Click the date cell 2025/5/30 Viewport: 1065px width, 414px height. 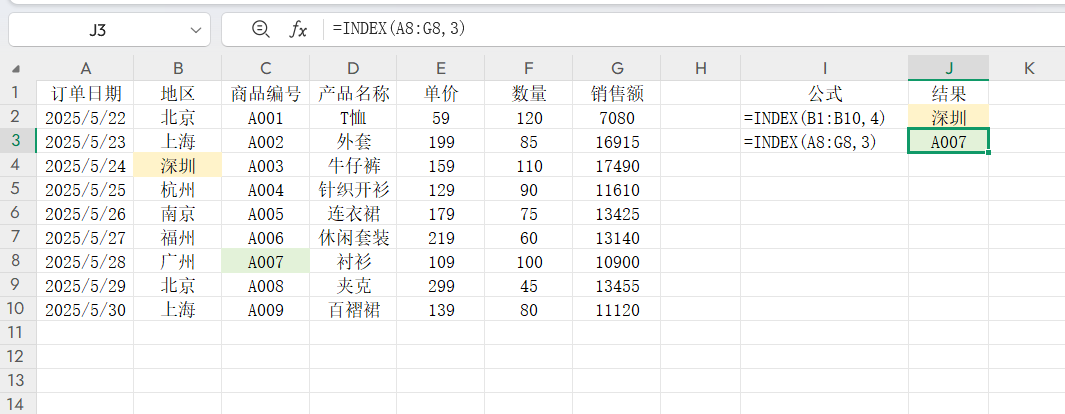(85, 309)
